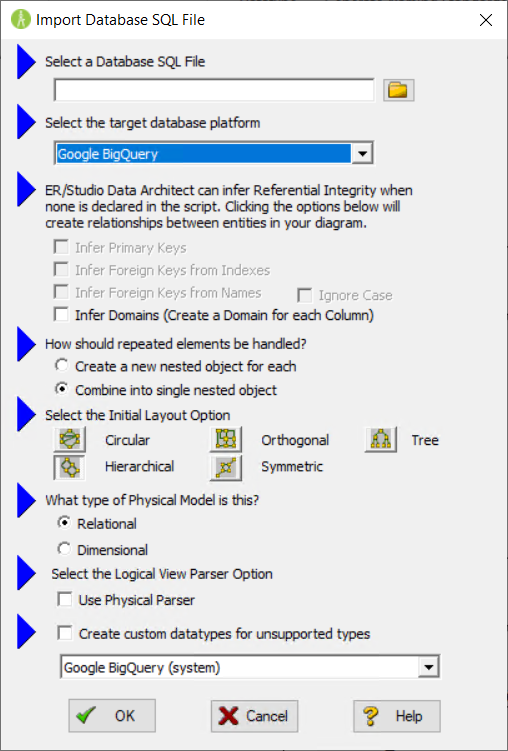Screen dimensions: 508x751
Task: Choose the Tree layout icon
Action: 381,440
